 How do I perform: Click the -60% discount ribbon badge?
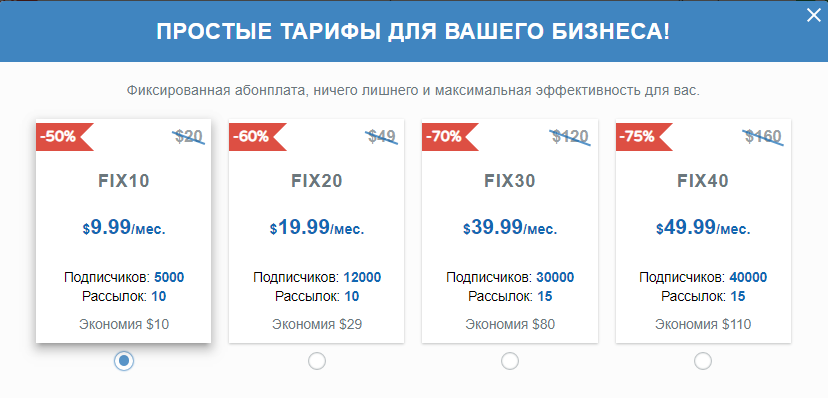257,137
